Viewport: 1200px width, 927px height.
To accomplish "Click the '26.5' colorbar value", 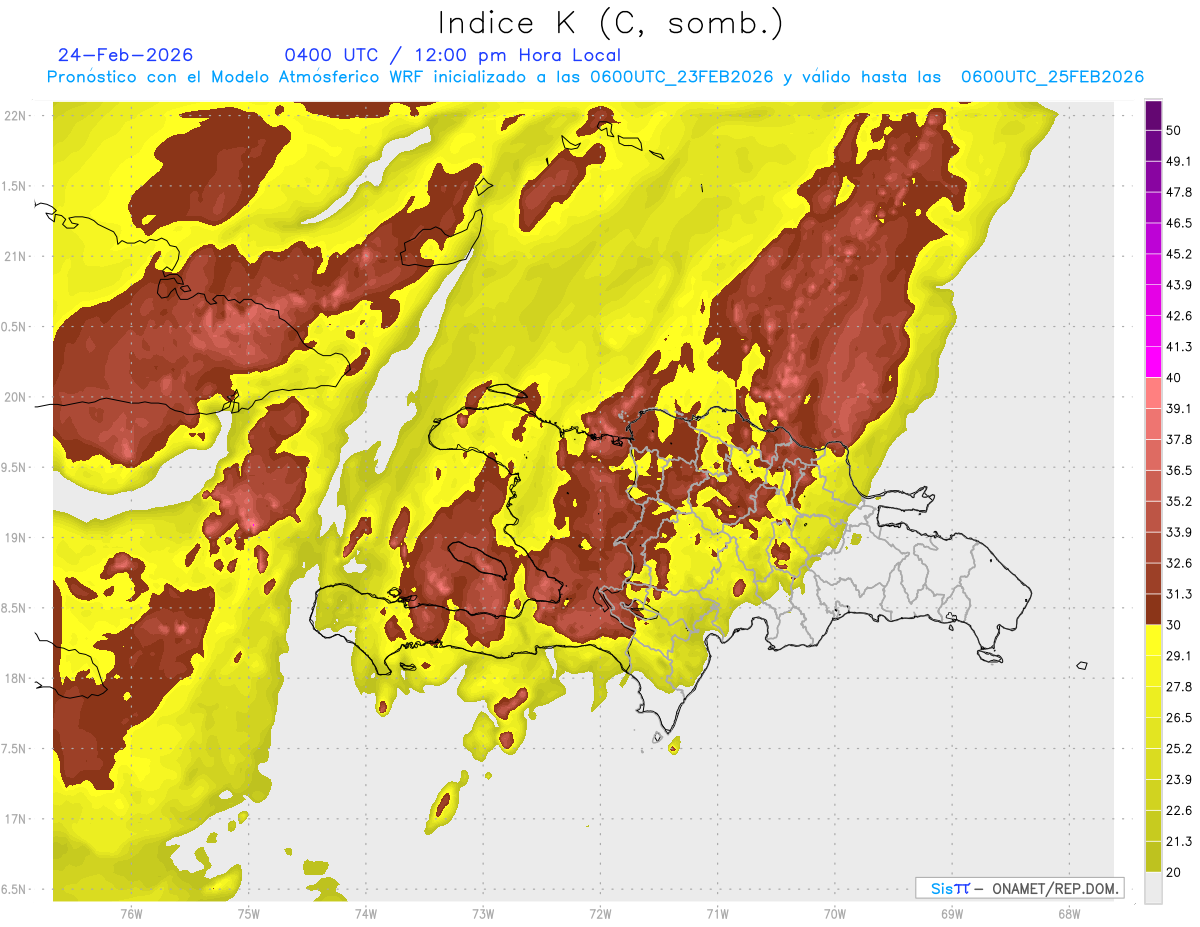I will (x=1179, y=717).
